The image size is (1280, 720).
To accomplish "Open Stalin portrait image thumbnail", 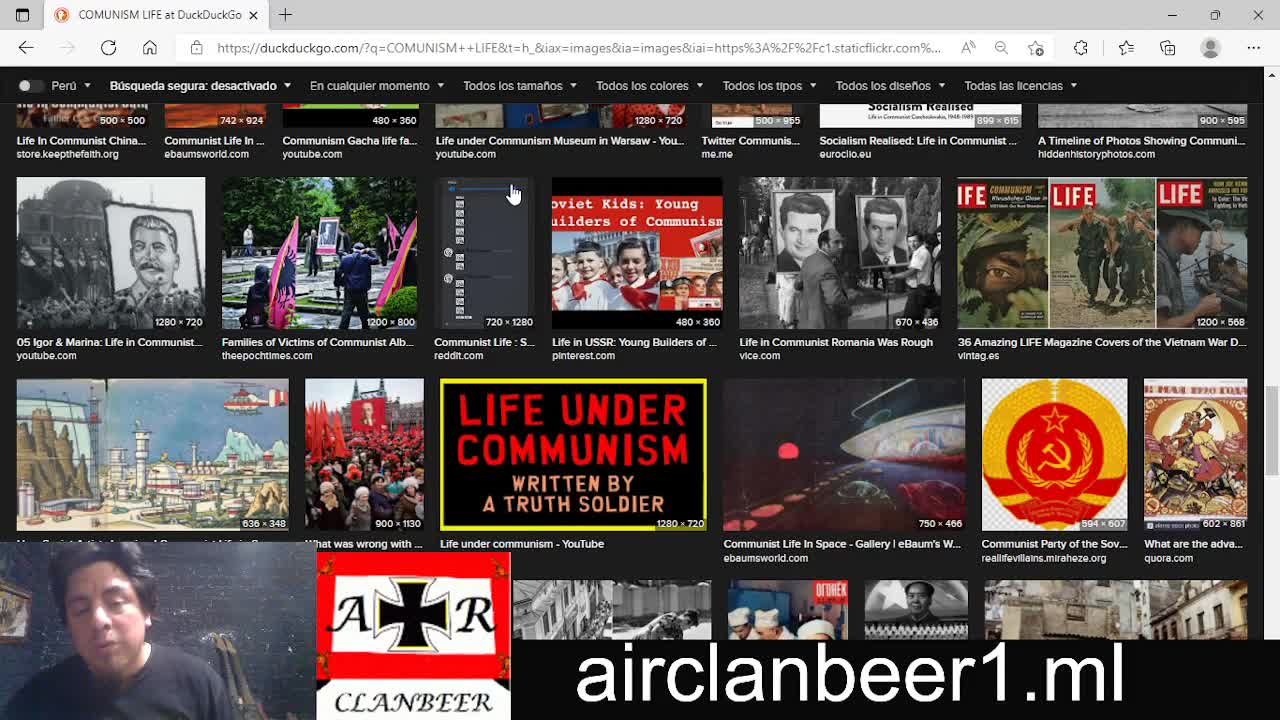I will (x=111, y=253).
